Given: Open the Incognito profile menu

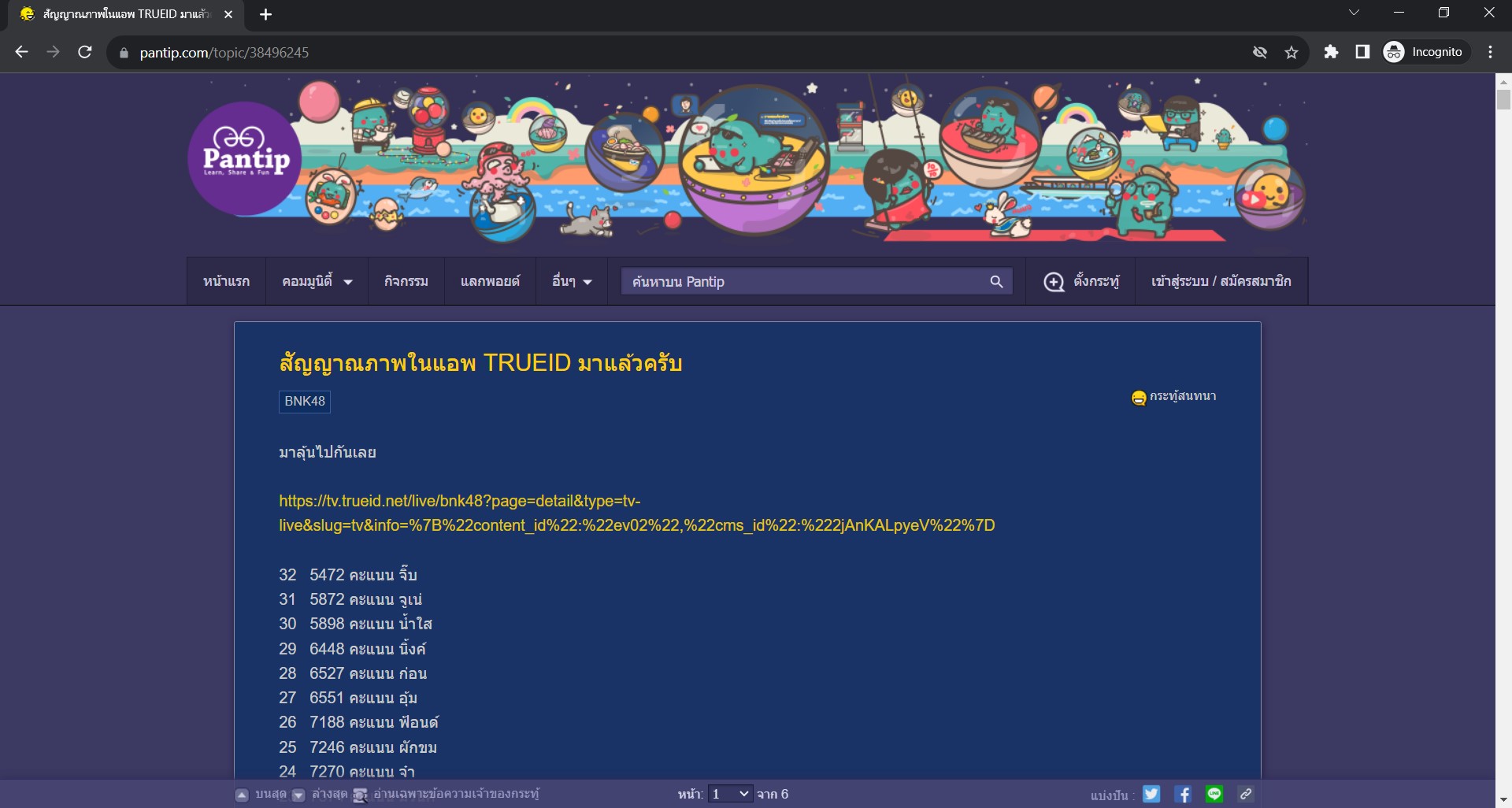Looking at the screenshot, I should 1426,52.
